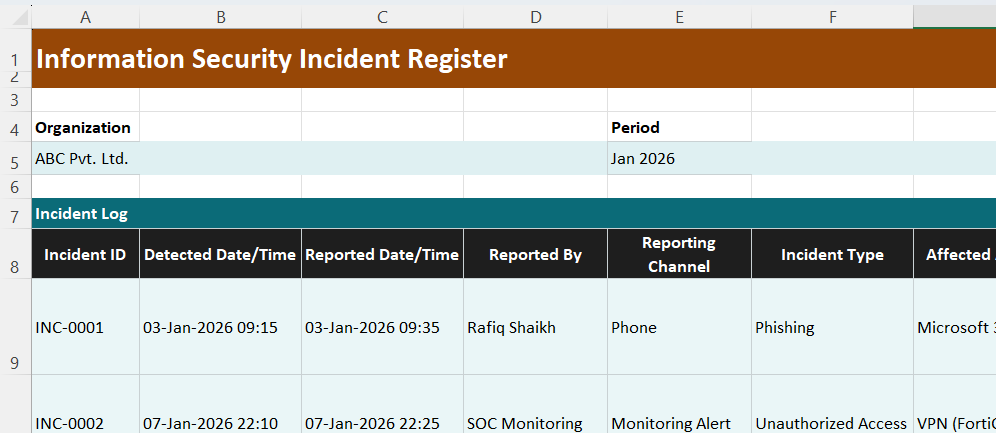Click the ABC Pvt. Ltd. cell
This screenshot has height=433, width=996.
(x=84, y=159)
